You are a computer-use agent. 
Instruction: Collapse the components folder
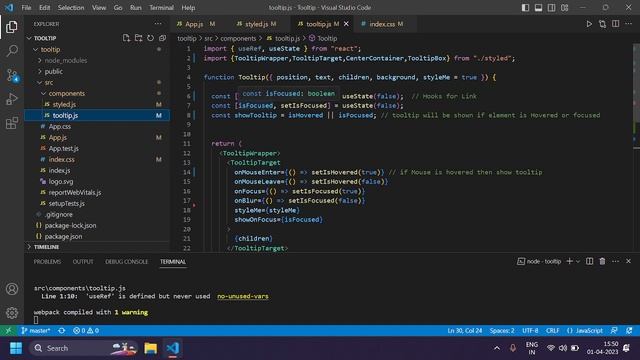click(44, 93)
